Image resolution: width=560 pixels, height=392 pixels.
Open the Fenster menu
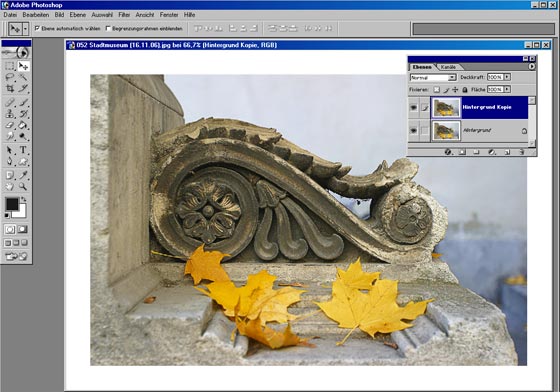[x=169, y=15]
